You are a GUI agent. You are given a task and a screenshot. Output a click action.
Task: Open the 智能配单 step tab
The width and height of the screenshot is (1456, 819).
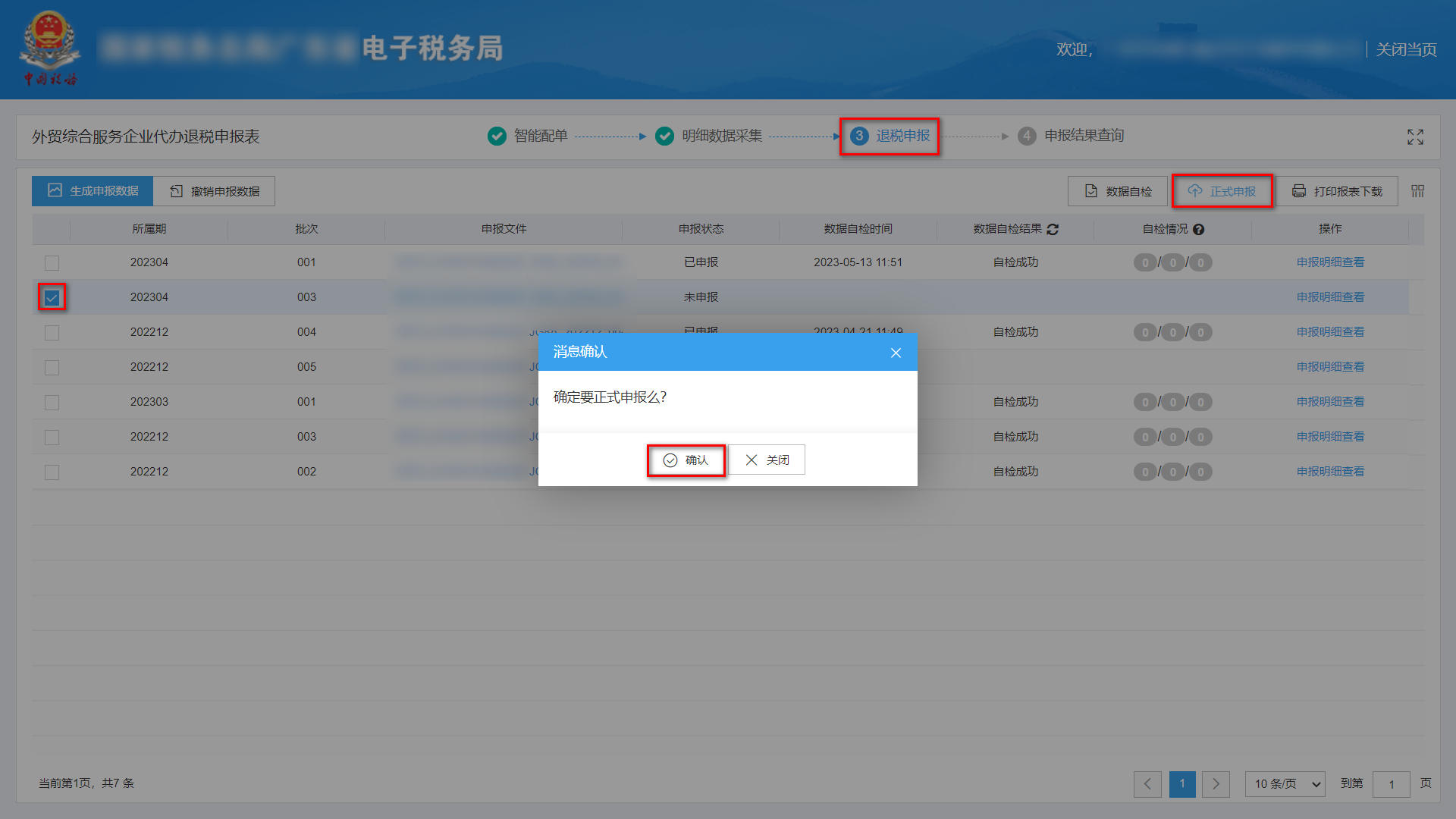(539, 136)
